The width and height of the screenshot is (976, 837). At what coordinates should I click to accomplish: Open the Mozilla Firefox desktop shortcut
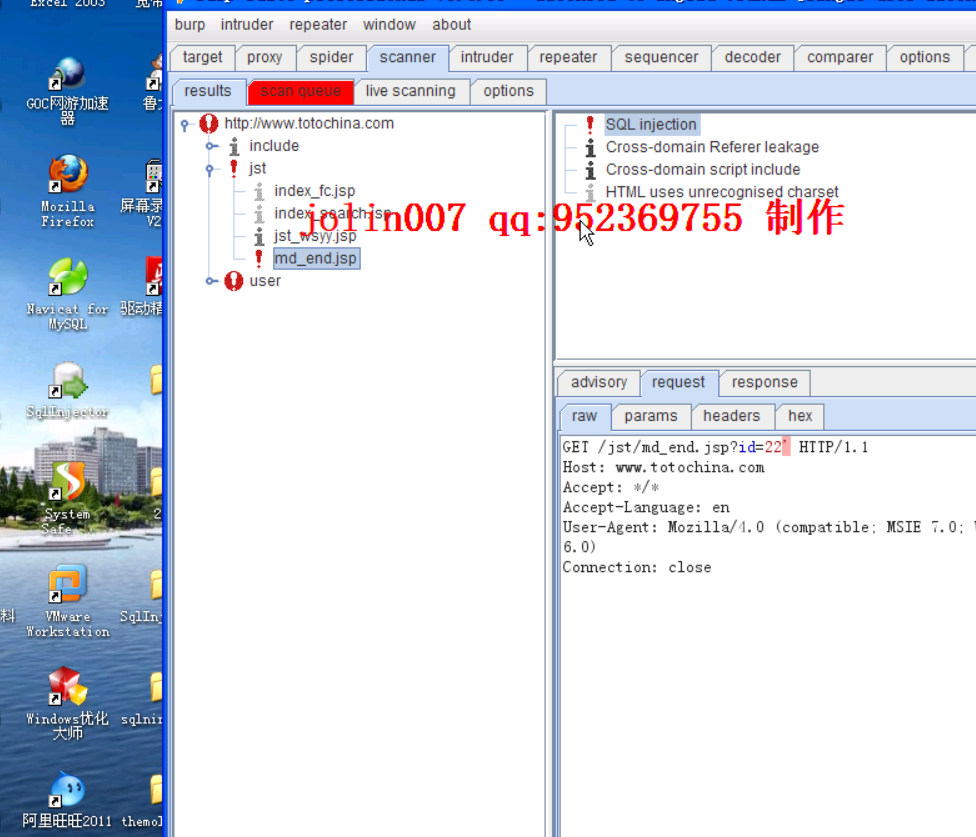pyautogui.click(x=68, y=190)
